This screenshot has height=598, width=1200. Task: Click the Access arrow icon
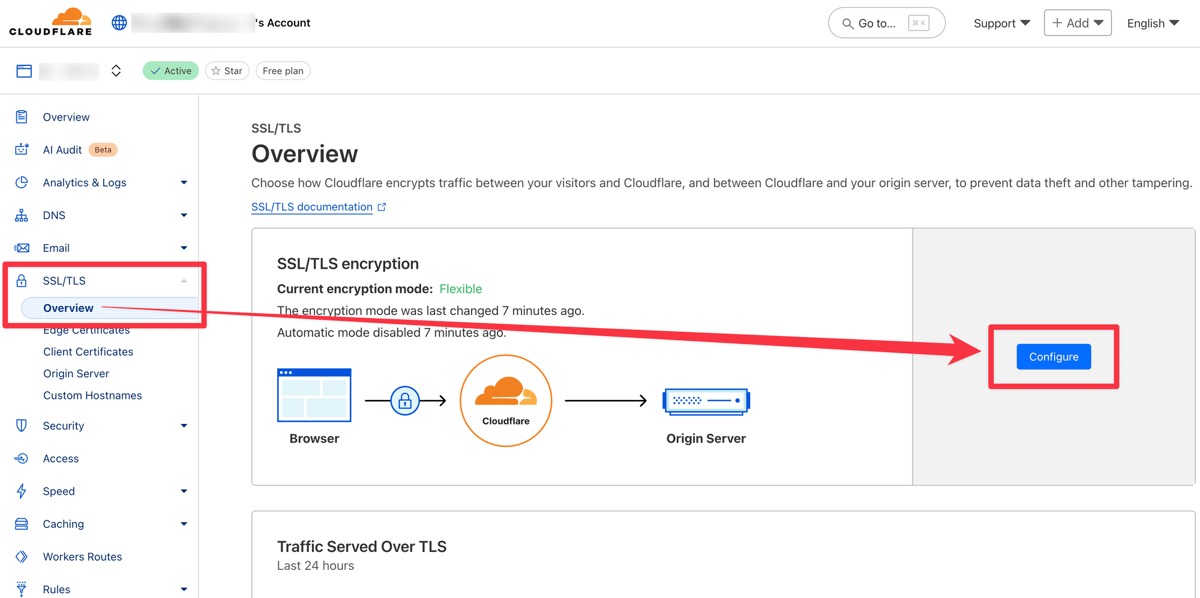[21, 459]
